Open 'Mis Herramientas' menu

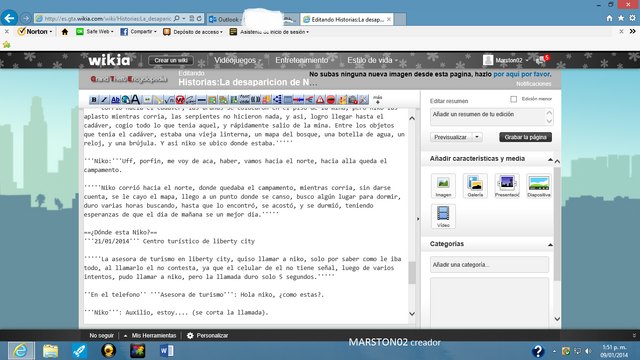(150, 336)
